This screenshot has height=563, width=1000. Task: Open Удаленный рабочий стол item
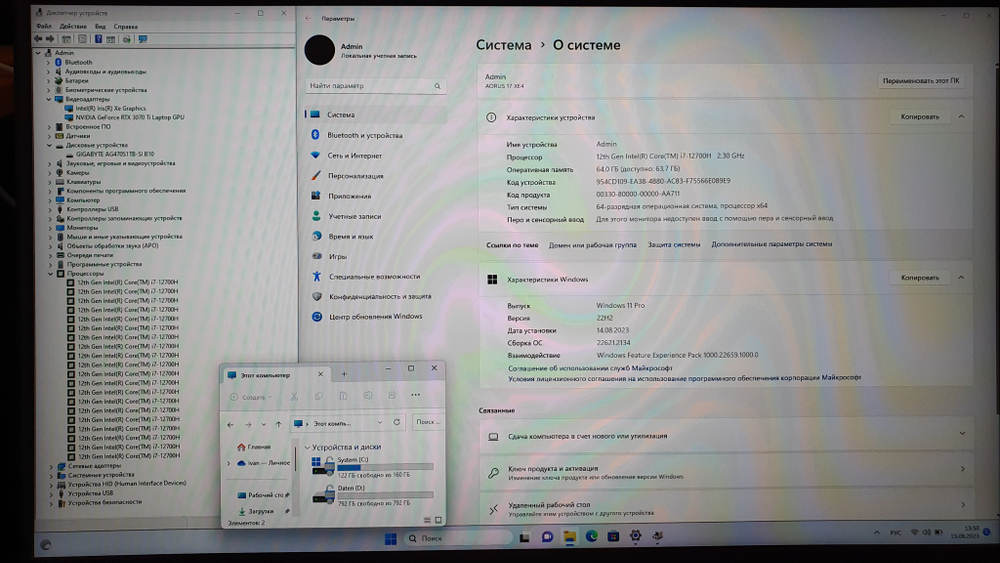(725, 508)
